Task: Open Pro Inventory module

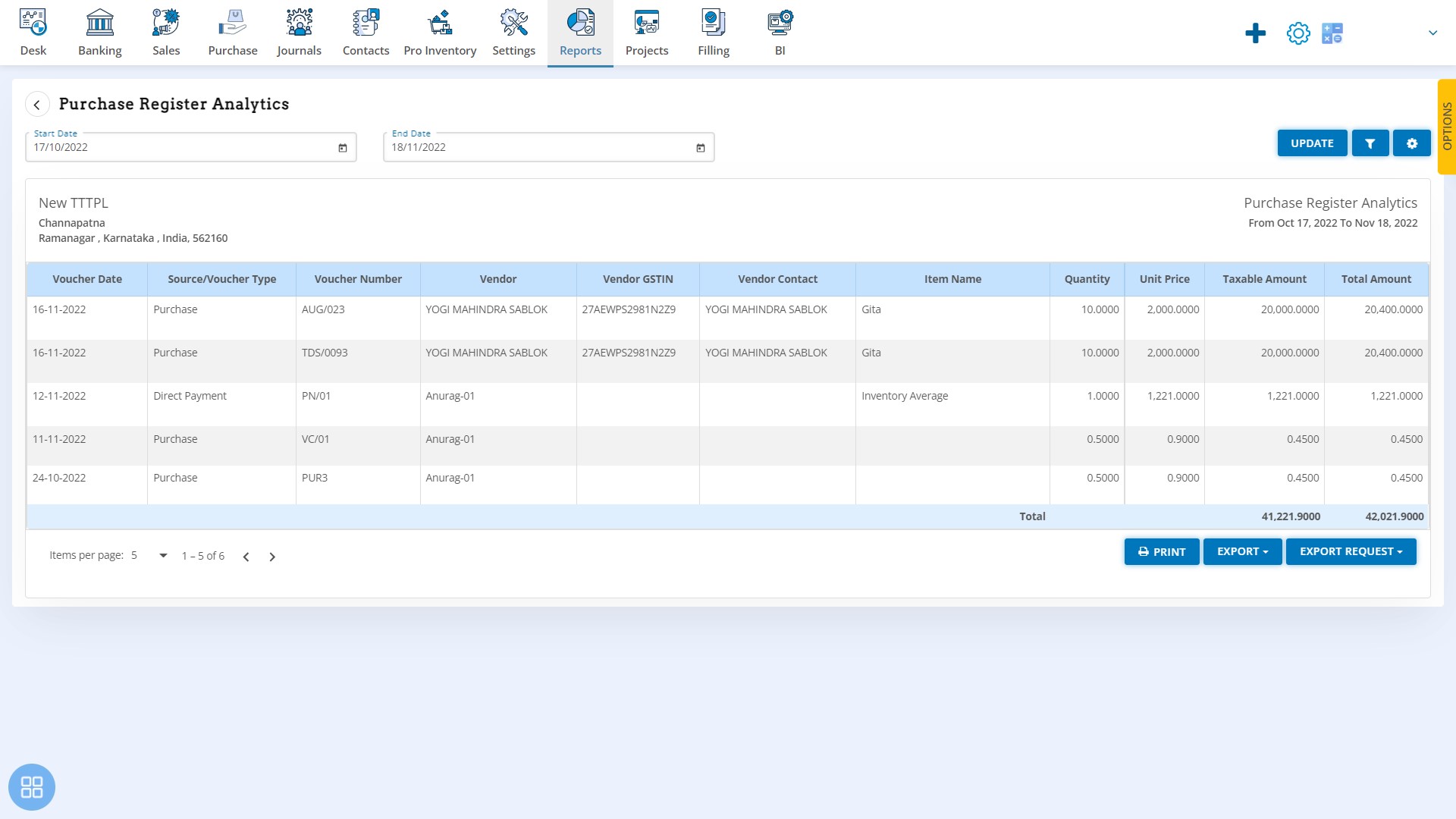Action: (440, 33)
